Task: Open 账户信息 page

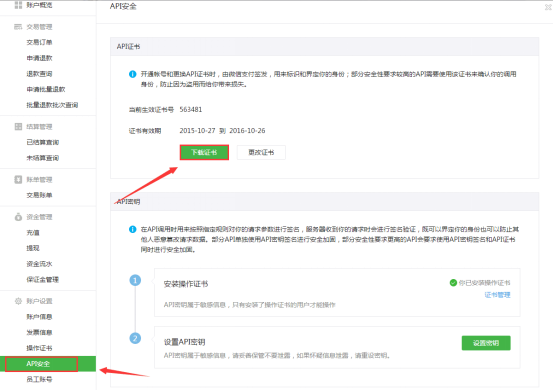Action: point(39,317)
